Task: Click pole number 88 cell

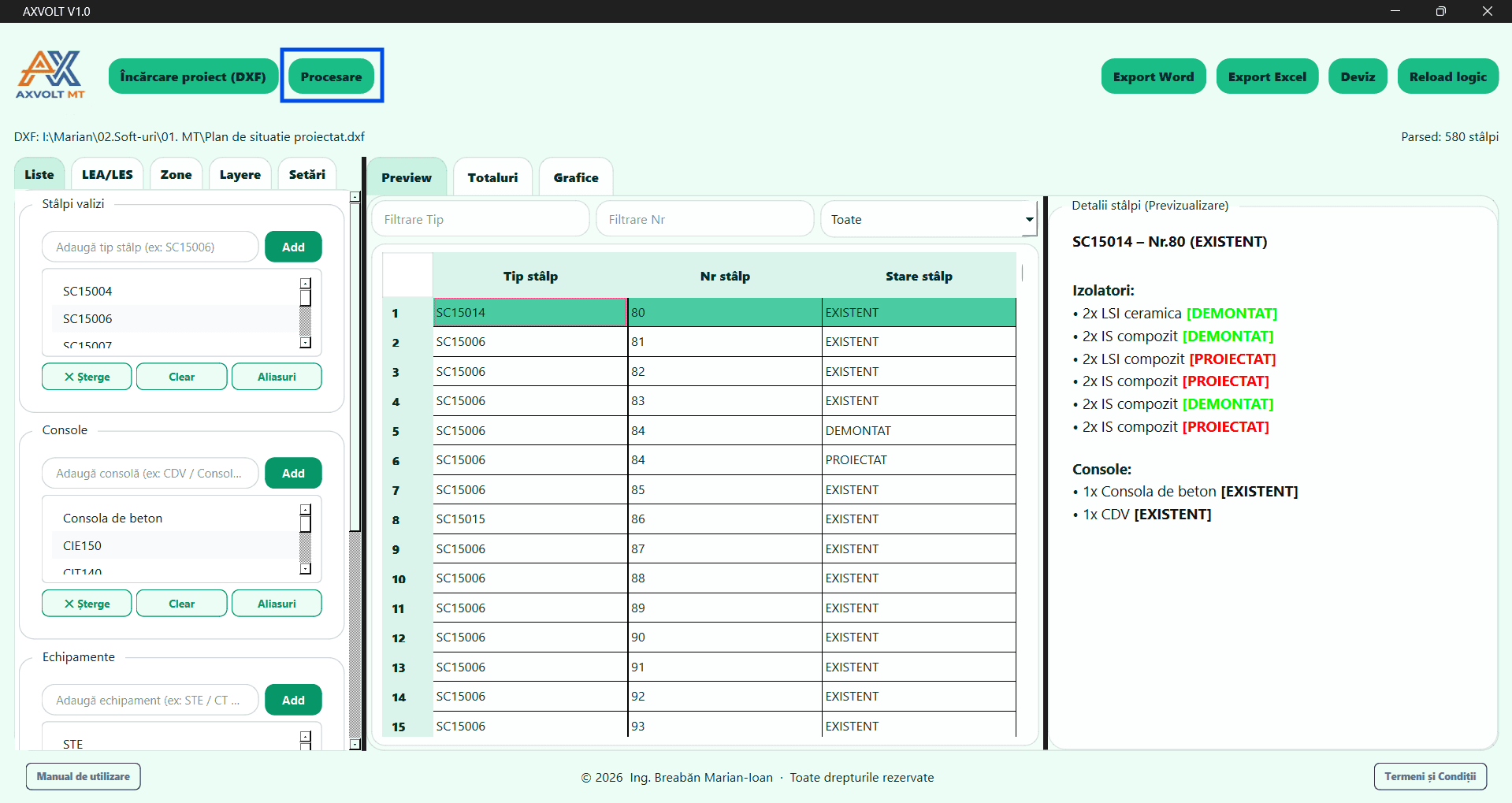Action: [725, 578]
